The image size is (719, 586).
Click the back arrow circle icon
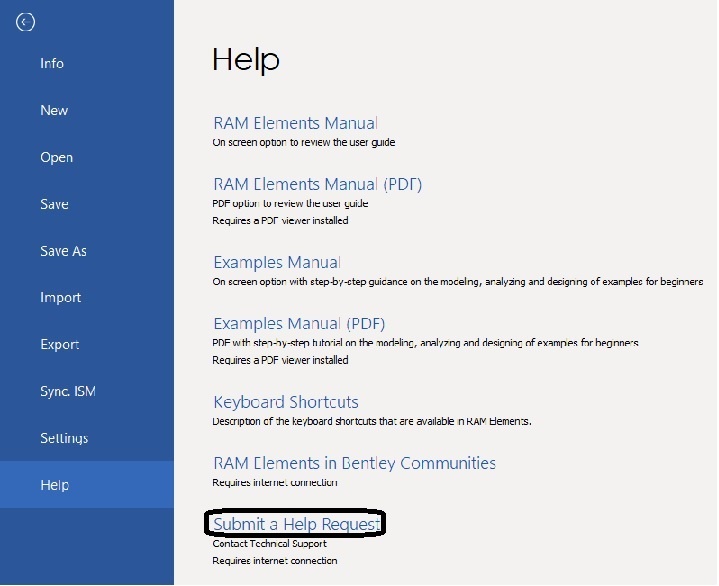25,22
